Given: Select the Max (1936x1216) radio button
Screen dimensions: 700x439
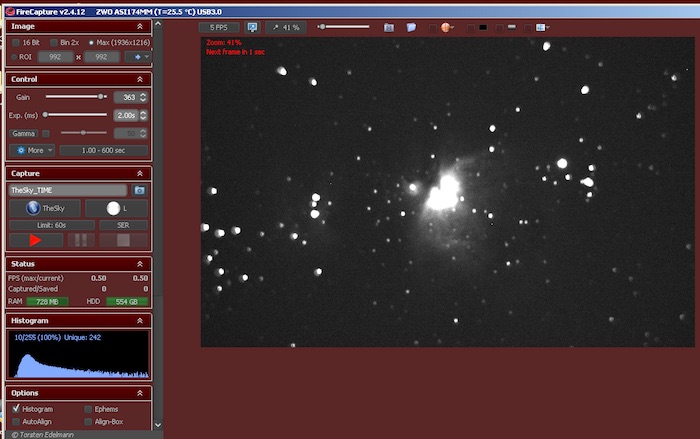Looking at the screenshot, I should [x=92, y=43].
